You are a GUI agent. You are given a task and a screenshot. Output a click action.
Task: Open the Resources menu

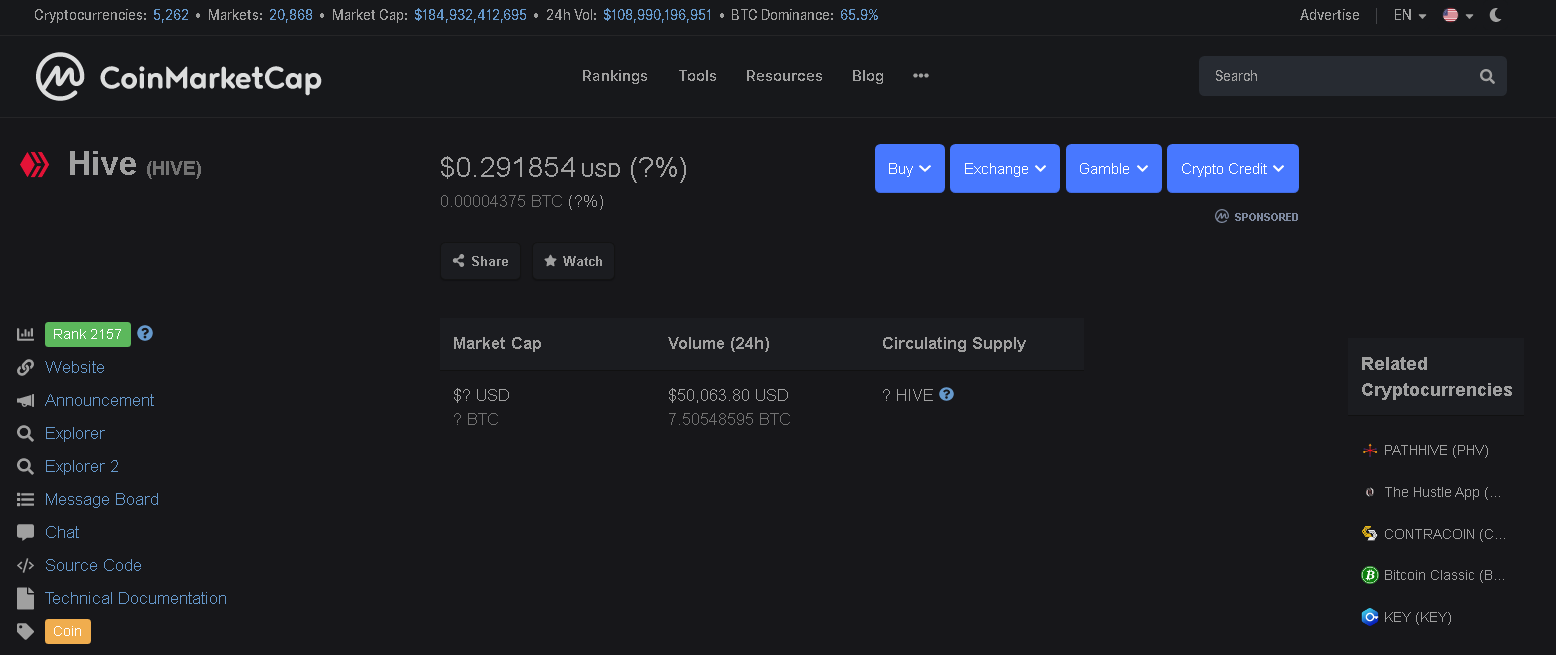click(x=784, y=76)
